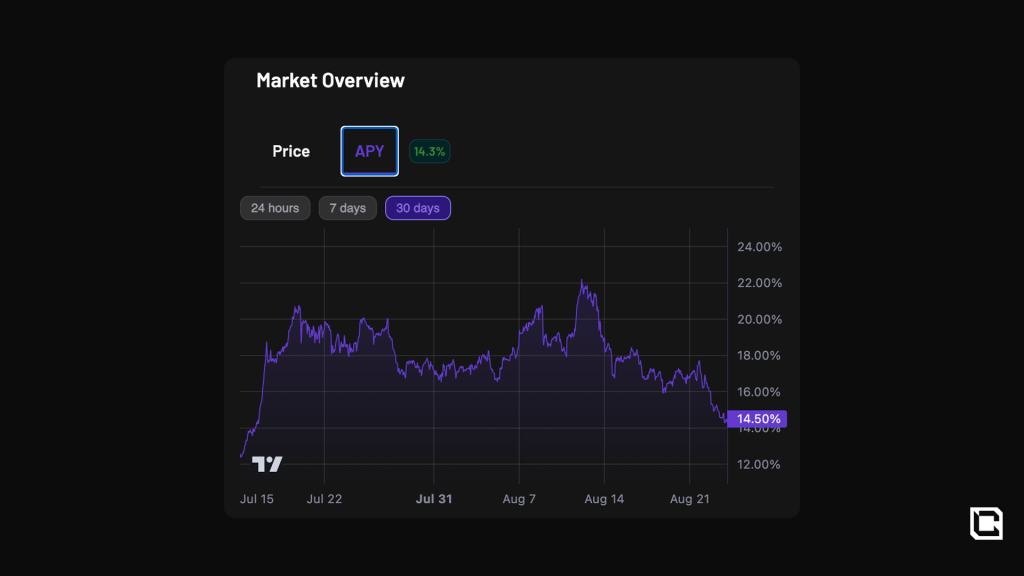Set chart range to 7 days

348,208
